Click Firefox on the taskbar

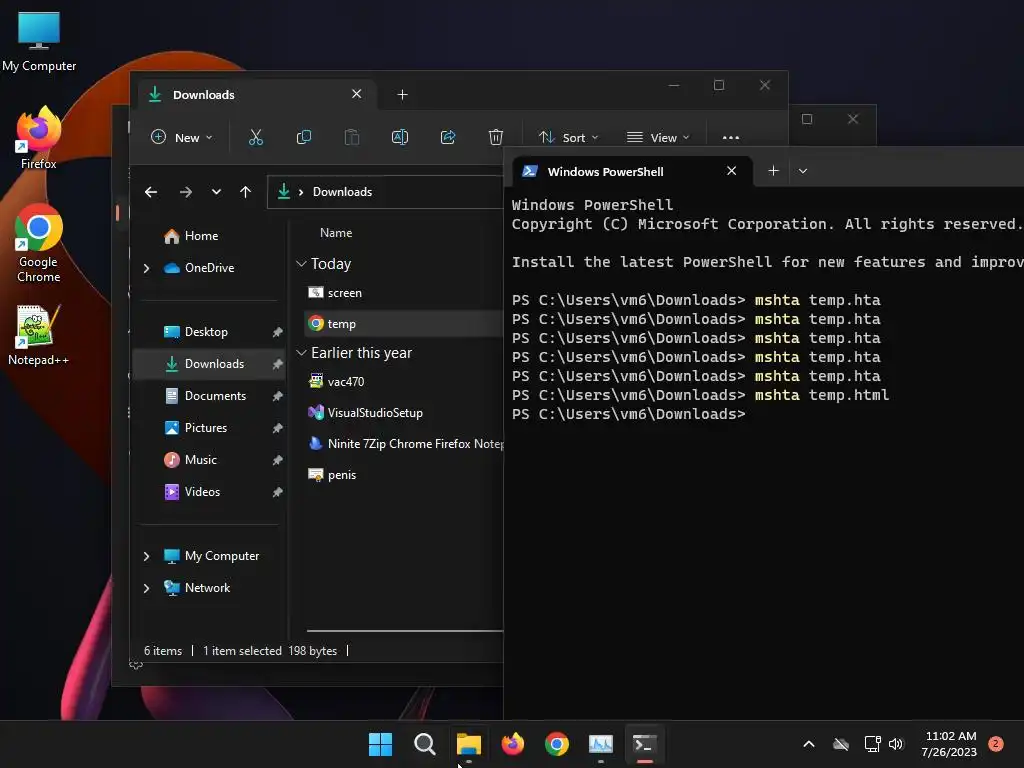point(513,744)
